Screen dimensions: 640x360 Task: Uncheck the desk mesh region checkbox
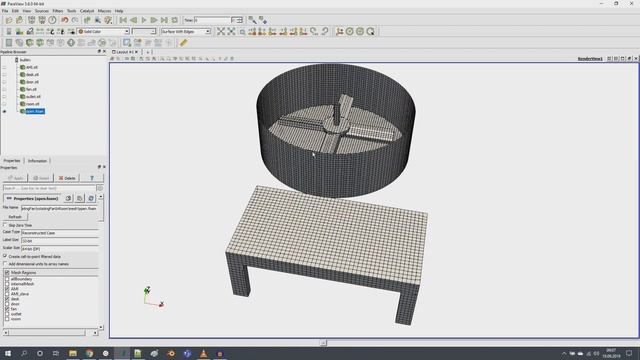[7, 299]
